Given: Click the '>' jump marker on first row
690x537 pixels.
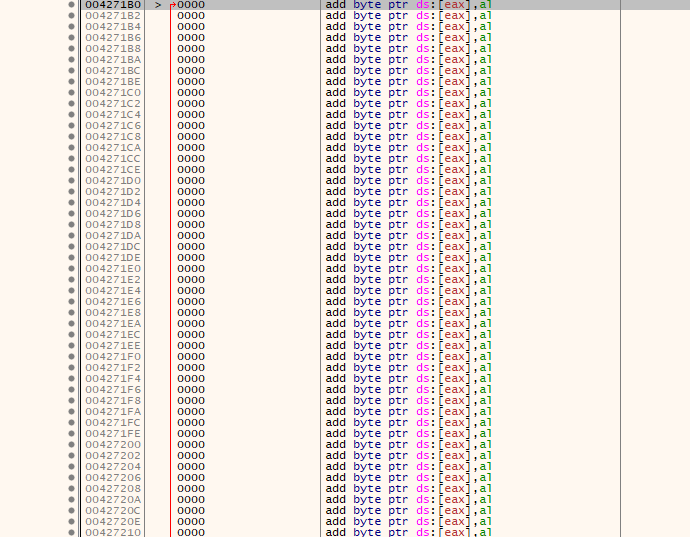Looking at the screenshot, I should click(158, 5).
